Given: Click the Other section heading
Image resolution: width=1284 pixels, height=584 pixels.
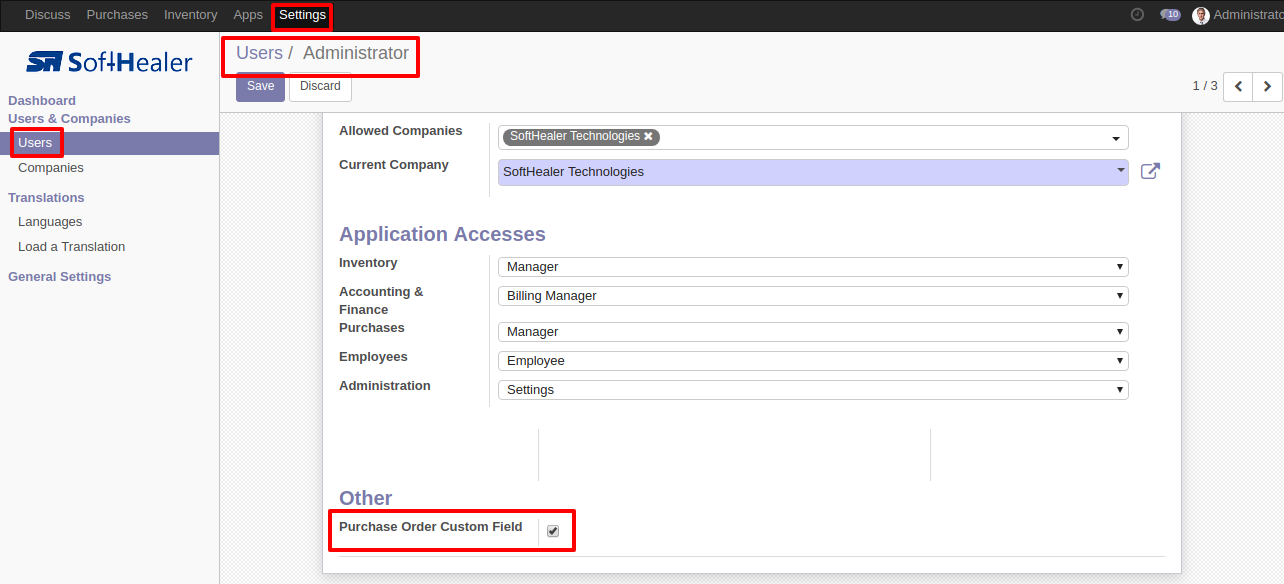Looking at the screenshot, I should pyautogui.click(x=366, y=498).
